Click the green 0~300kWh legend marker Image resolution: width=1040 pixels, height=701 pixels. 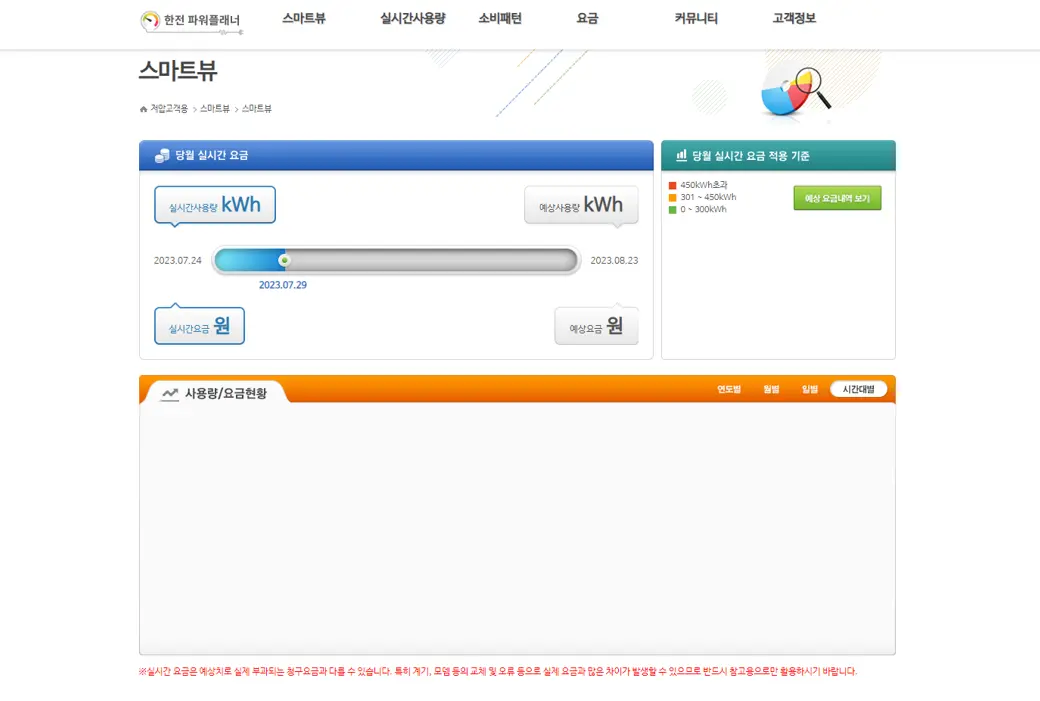[x=673, y=209]
